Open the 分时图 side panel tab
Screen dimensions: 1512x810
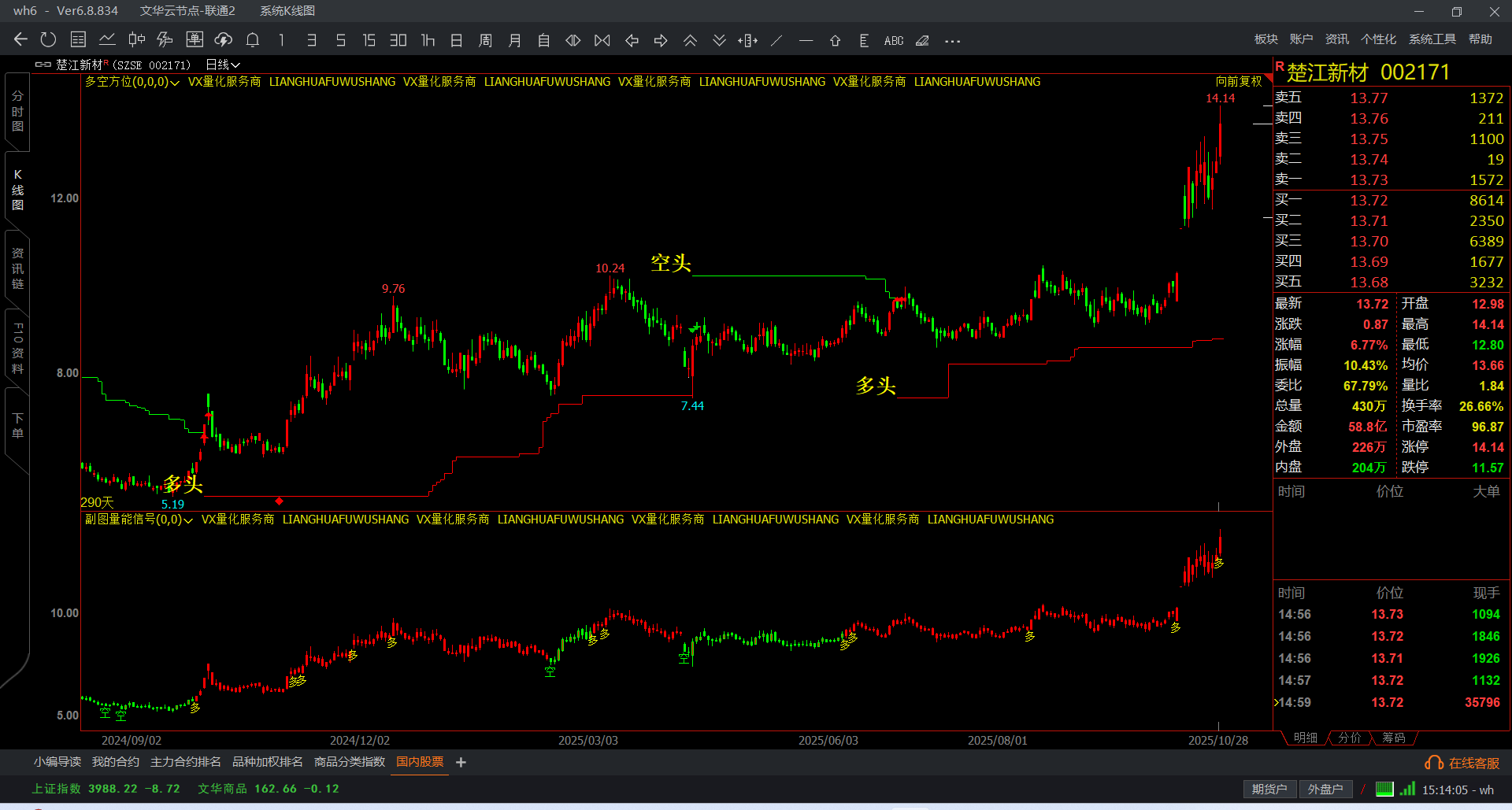click(17, 111)
